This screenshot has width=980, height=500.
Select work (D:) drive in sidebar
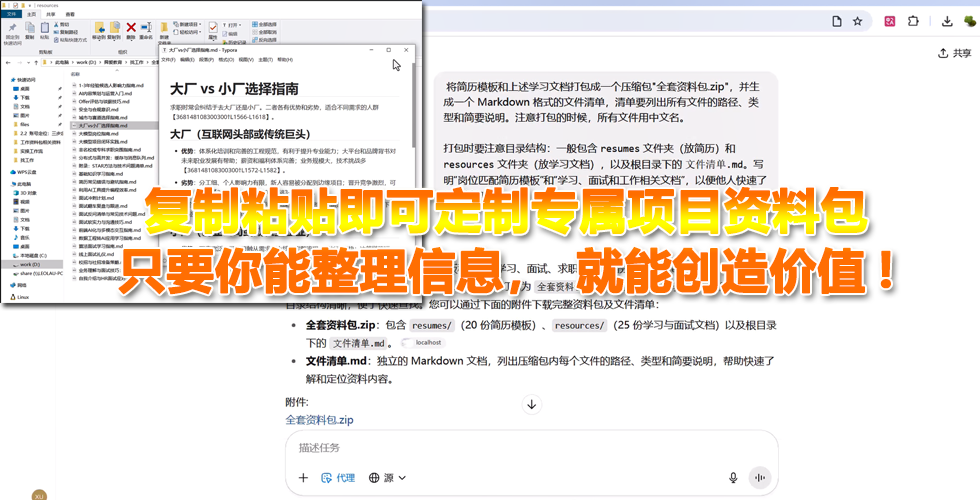(x=31, y=264)
